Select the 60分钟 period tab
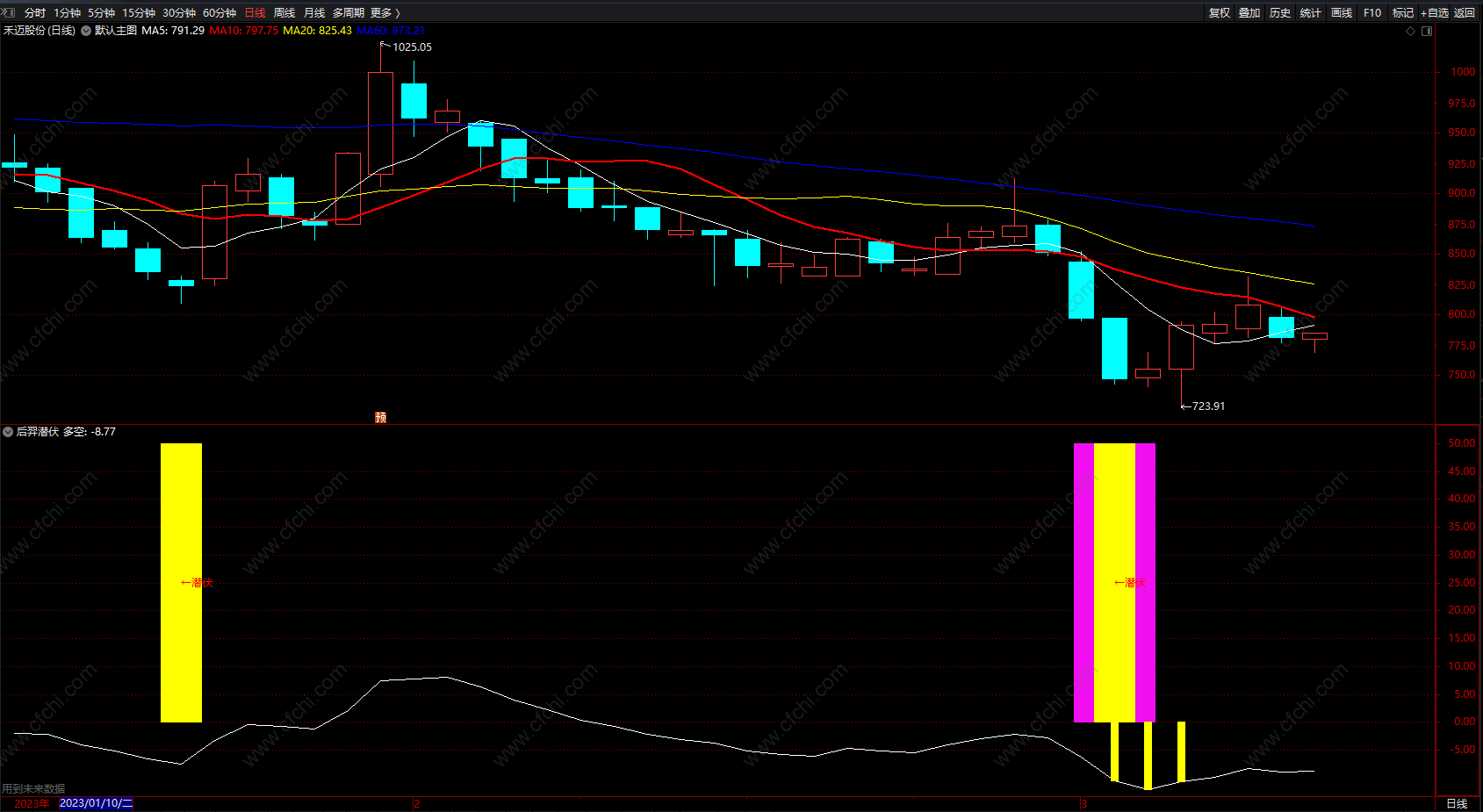 220,13
